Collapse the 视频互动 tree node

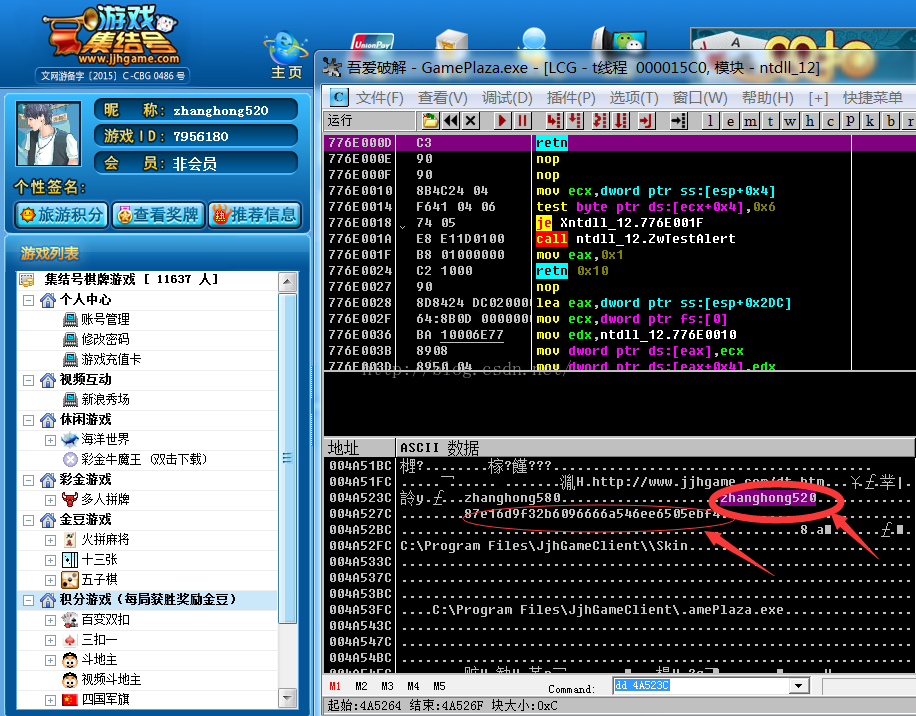[x=28, y=380]
